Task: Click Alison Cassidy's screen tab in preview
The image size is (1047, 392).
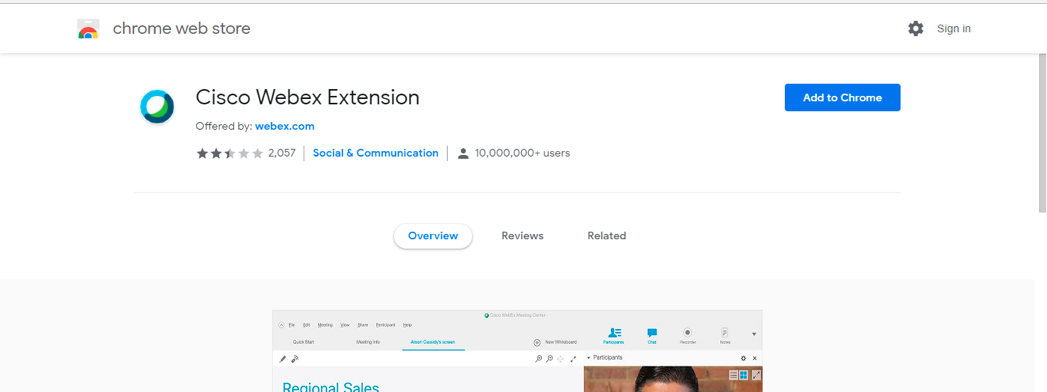Action: pos(433,342)
